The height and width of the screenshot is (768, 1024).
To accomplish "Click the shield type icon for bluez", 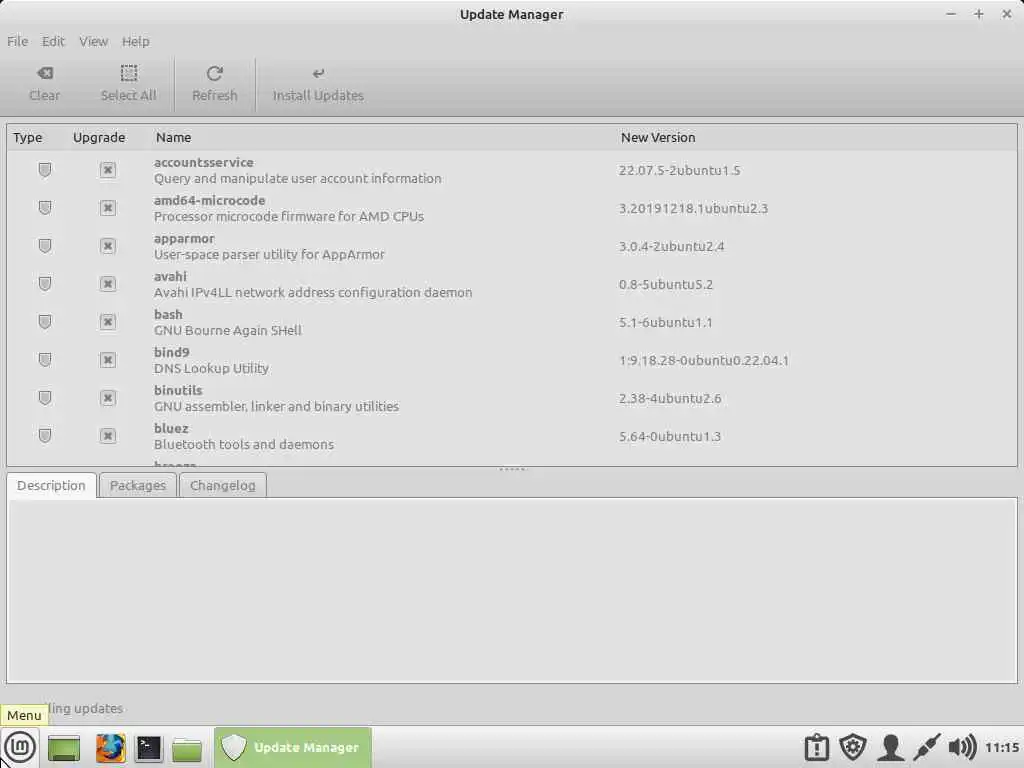I will (x=44, y=436).
